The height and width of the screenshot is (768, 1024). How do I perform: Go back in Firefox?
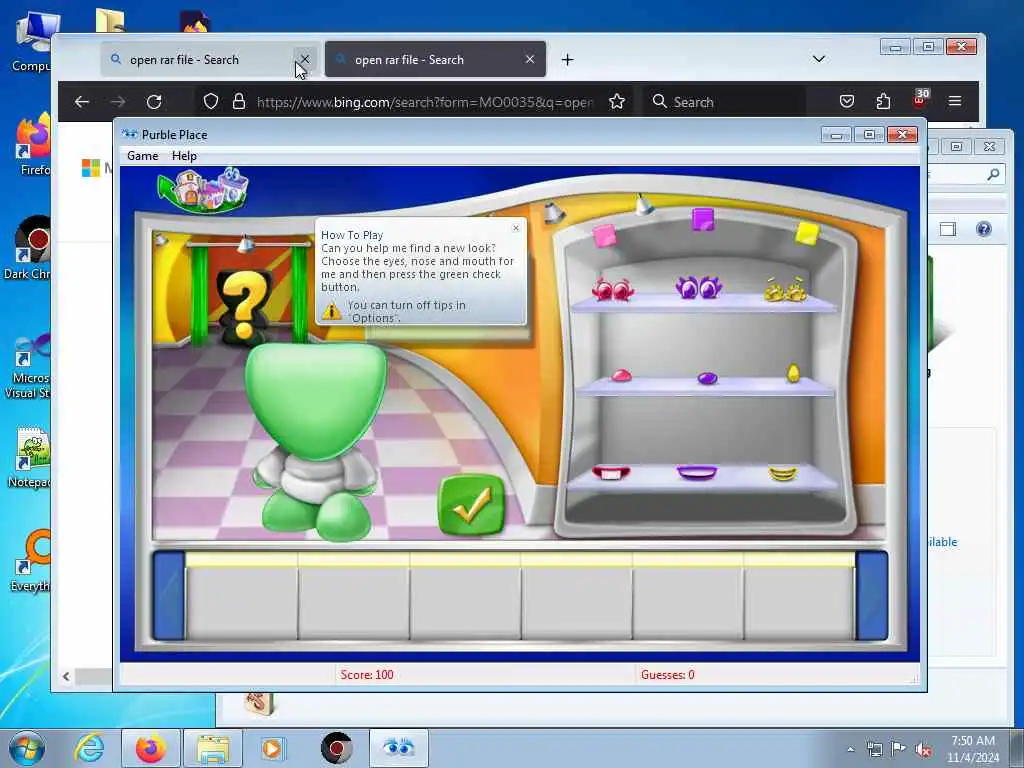click(x=82, y=101)
